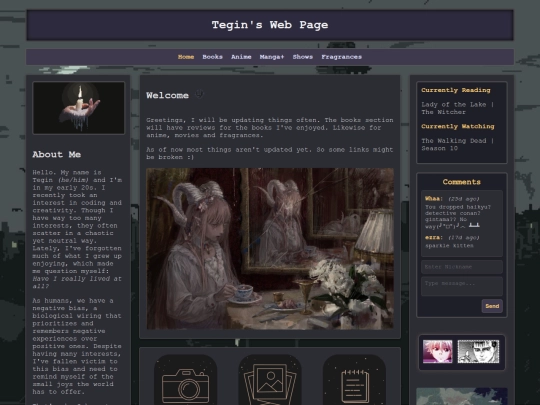Click the Welcome heading
The image size is (540, 405).
tap(167, 95)
